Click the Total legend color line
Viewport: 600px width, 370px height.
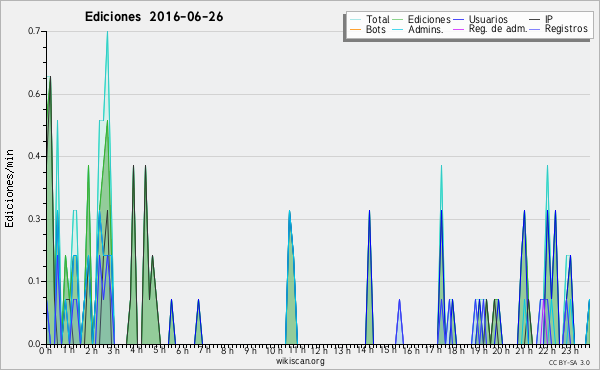click(355, 20)
